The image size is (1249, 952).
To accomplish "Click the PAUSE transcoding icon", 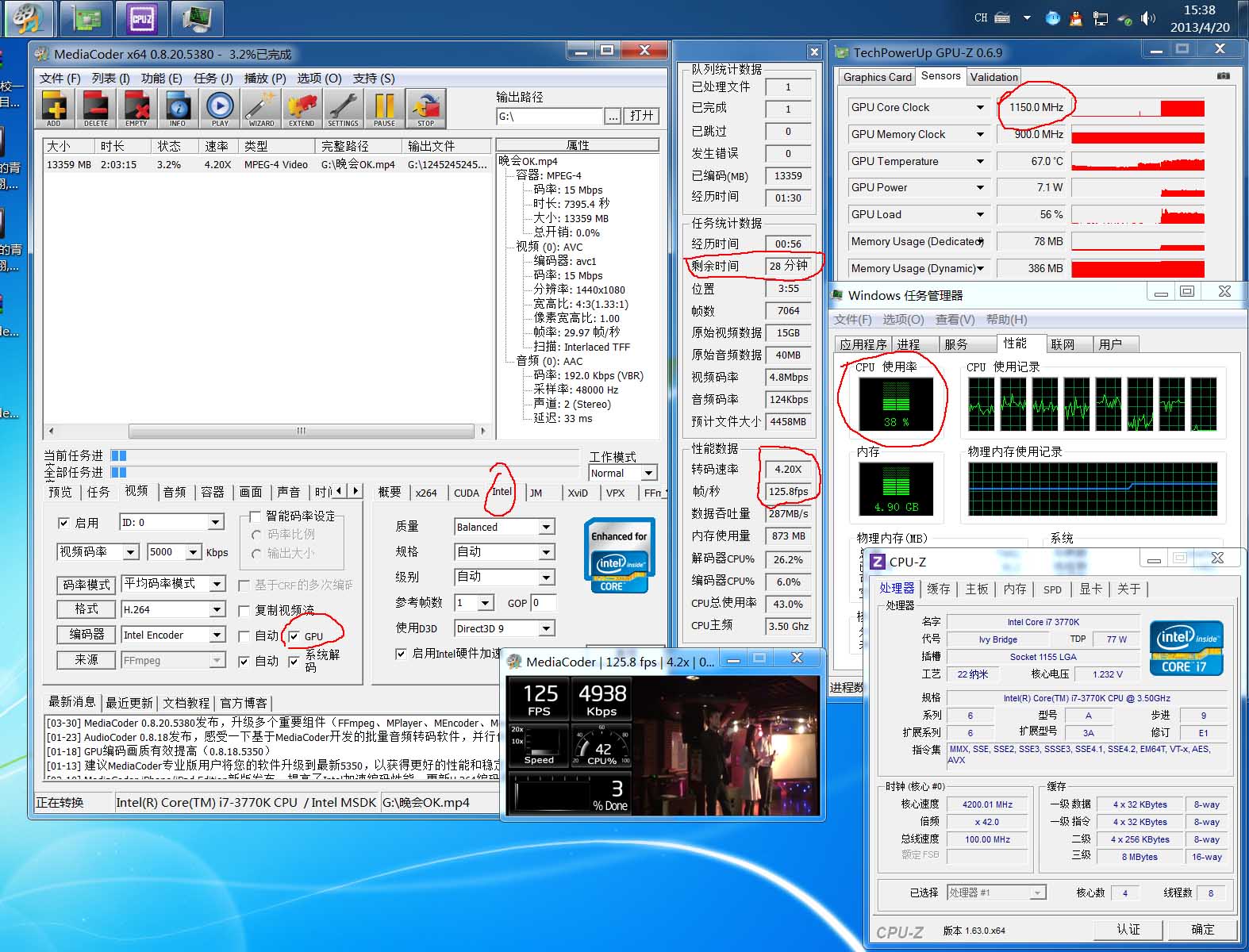I will coord(384,109).
